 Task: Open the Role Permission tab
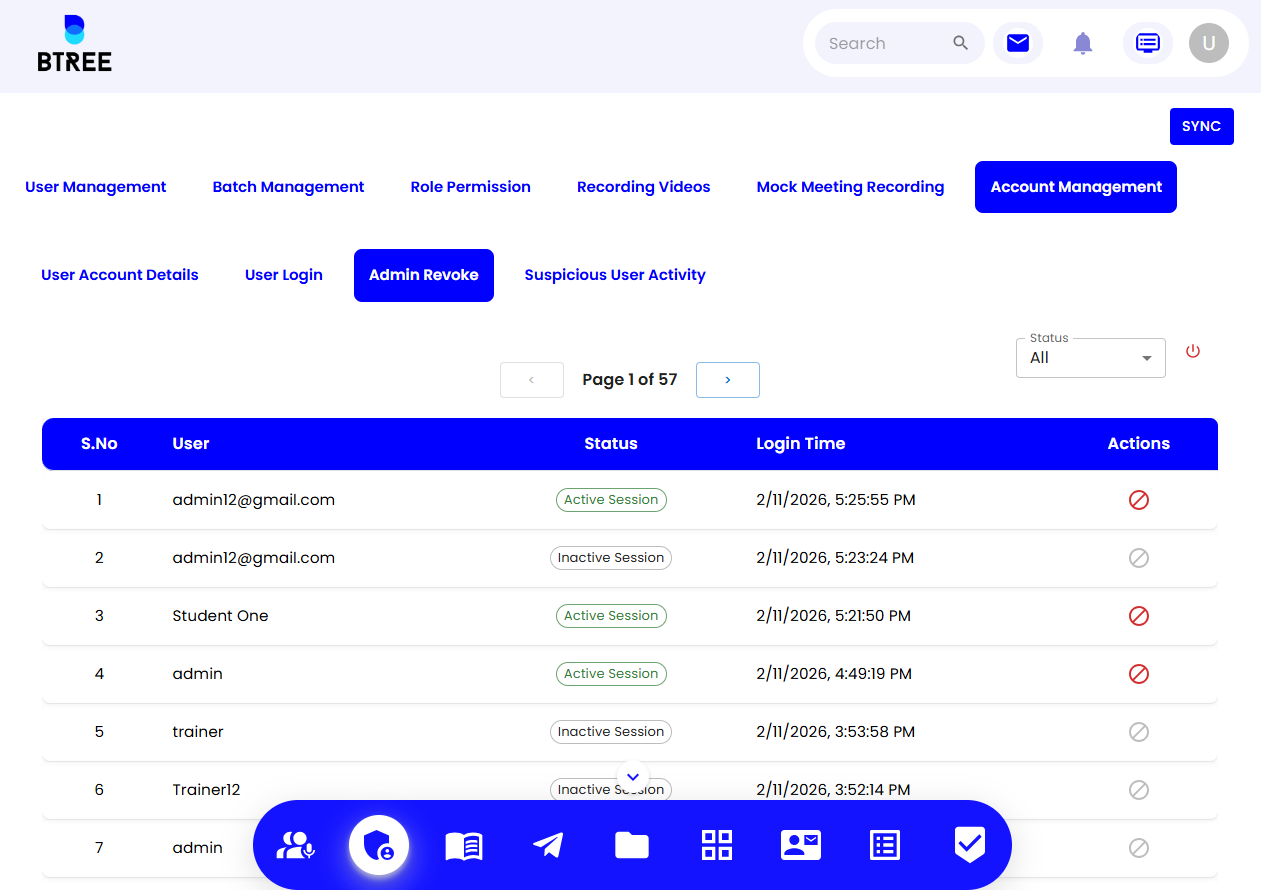pos(471,187)
